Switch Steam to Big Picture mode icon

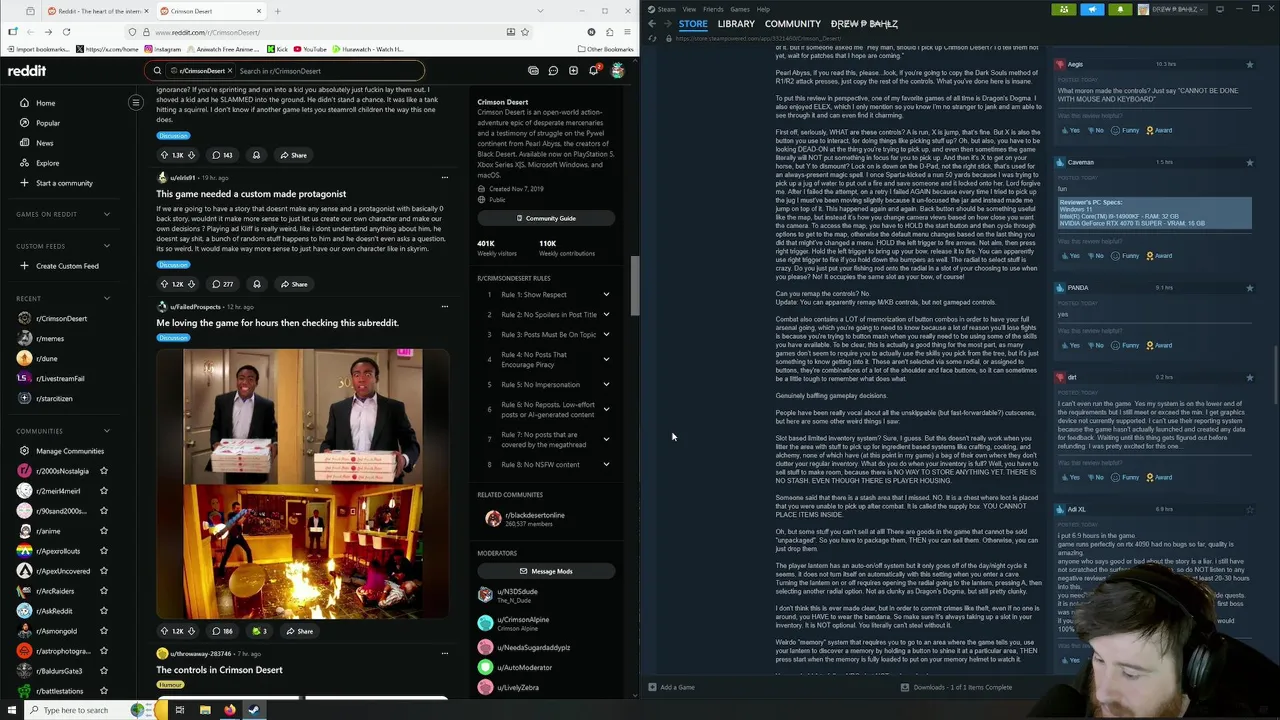click(1220, 9)
